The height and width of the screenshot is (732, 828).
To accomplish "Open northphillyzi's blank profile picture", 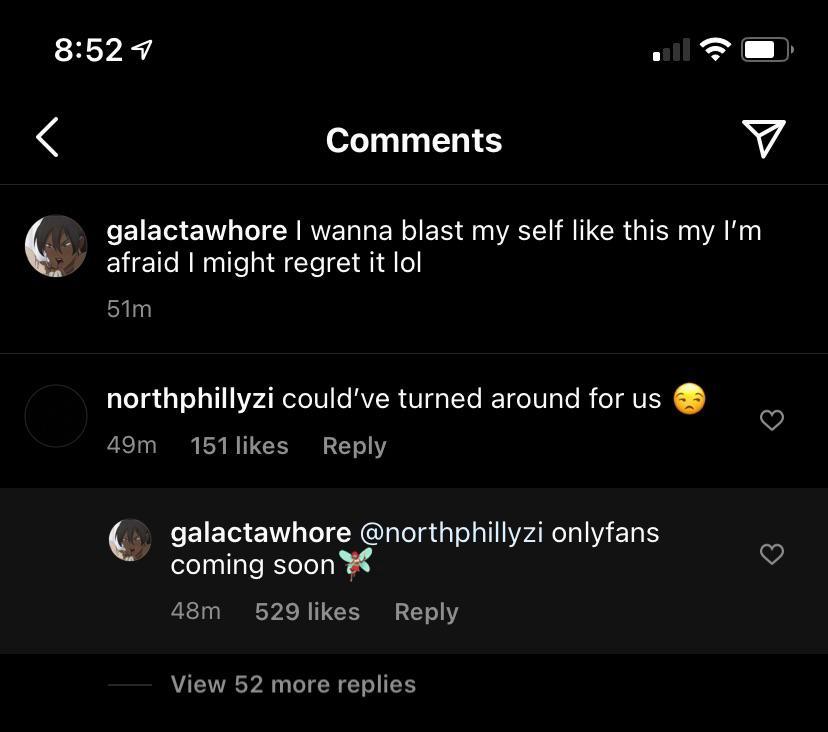I will coord(56,416).
